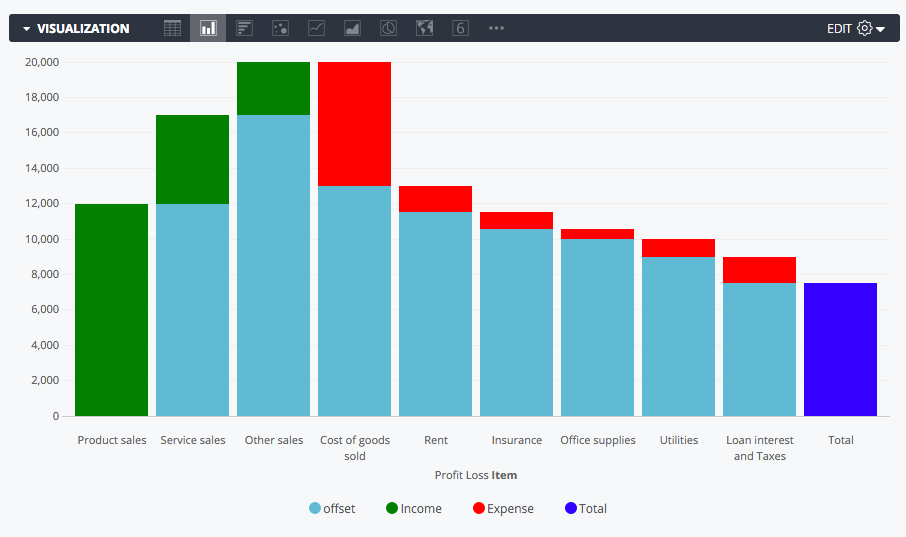Click the light blue offset legend dot

(315, 509)
